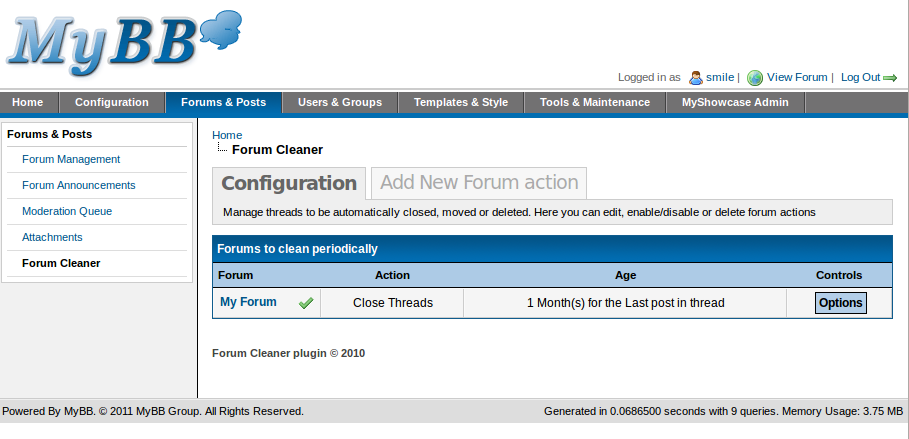The width and height of the screenshot is (909, 439).
Task: Click the globe icon next to View Forum
Action: tap(755, 78)
